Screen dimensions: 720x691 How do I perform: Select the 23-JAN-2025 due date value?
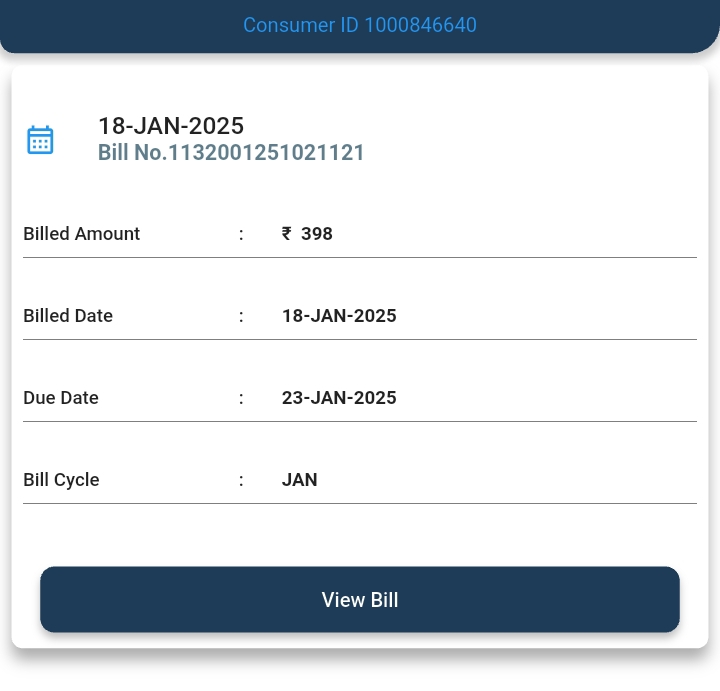pyautogui.click(x=339, y=398)
